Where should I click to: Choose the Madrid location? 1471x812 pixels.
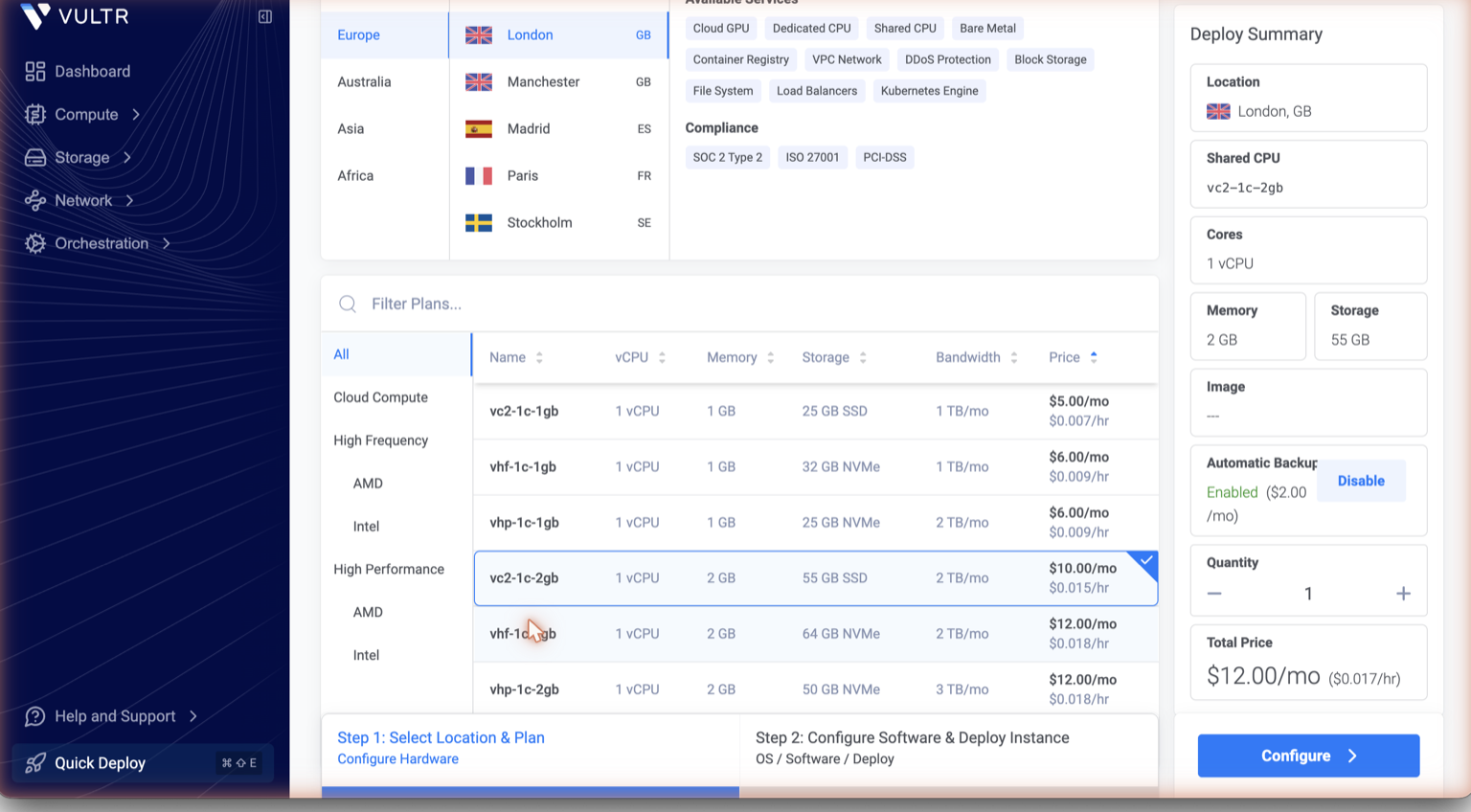(559, 129)
